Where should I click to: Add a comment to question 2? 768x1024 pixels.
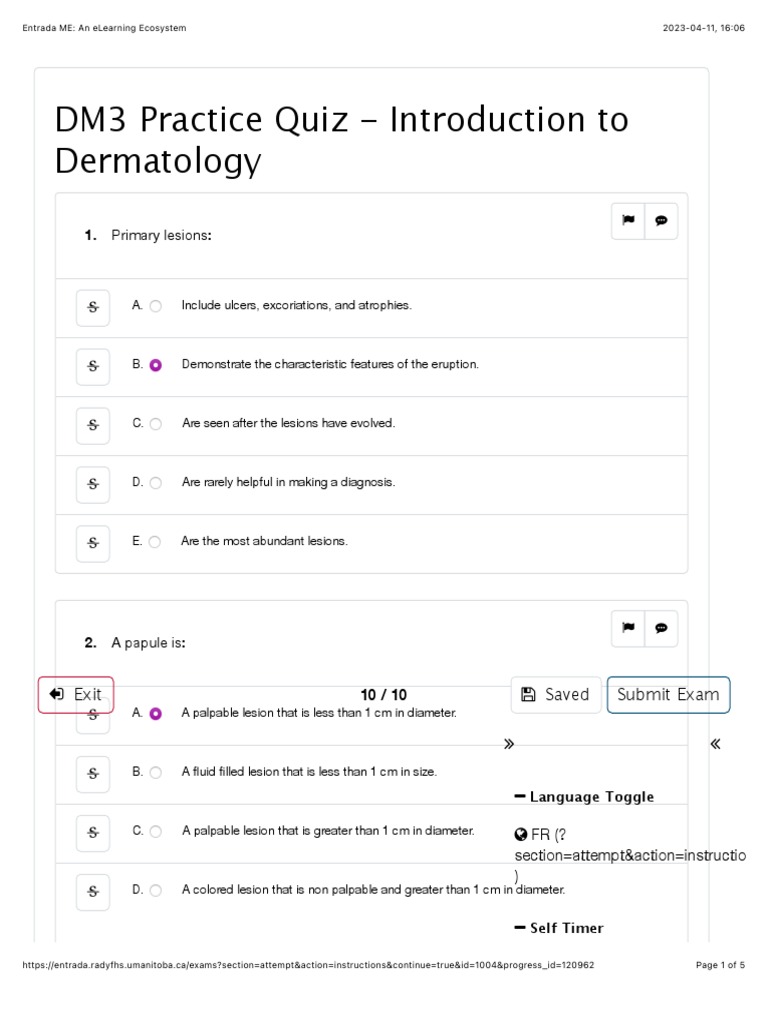[661, 628]
